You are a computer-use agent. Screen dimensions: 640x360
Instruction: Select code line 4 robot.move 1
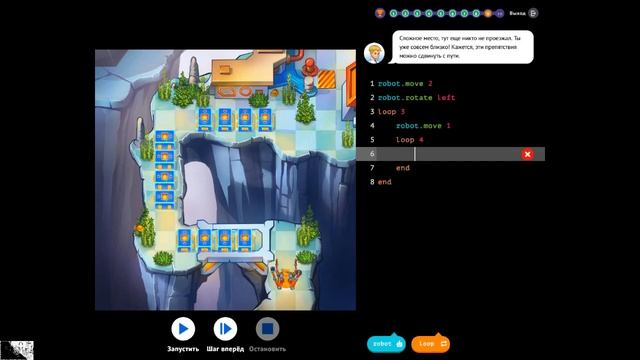pos(423,126)
